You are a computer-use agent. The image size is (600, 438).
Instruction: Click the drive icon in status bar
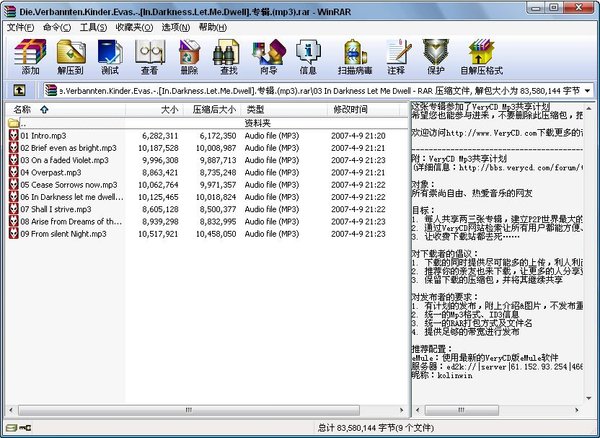[11, 428]
